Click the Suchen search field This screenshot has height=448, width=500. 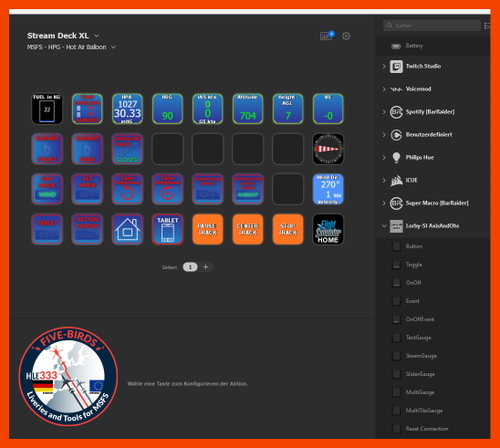(x=432, y=25)
